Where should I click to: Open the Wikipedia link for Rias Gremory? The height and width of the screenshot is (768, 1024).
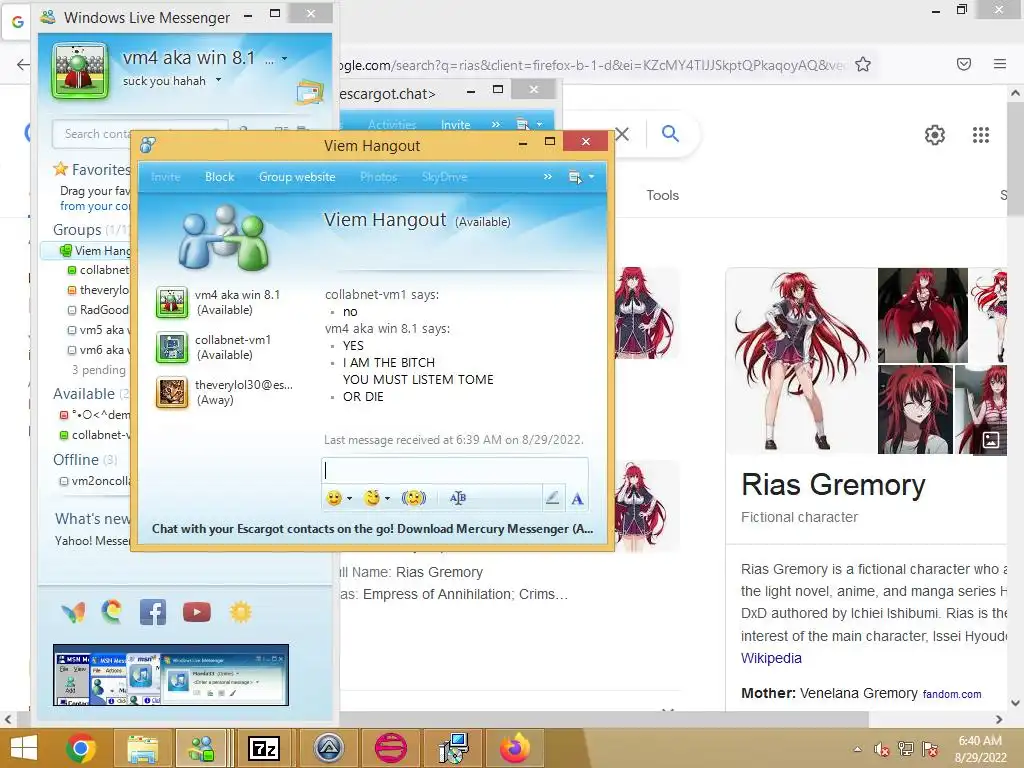(x=771, y=658)
